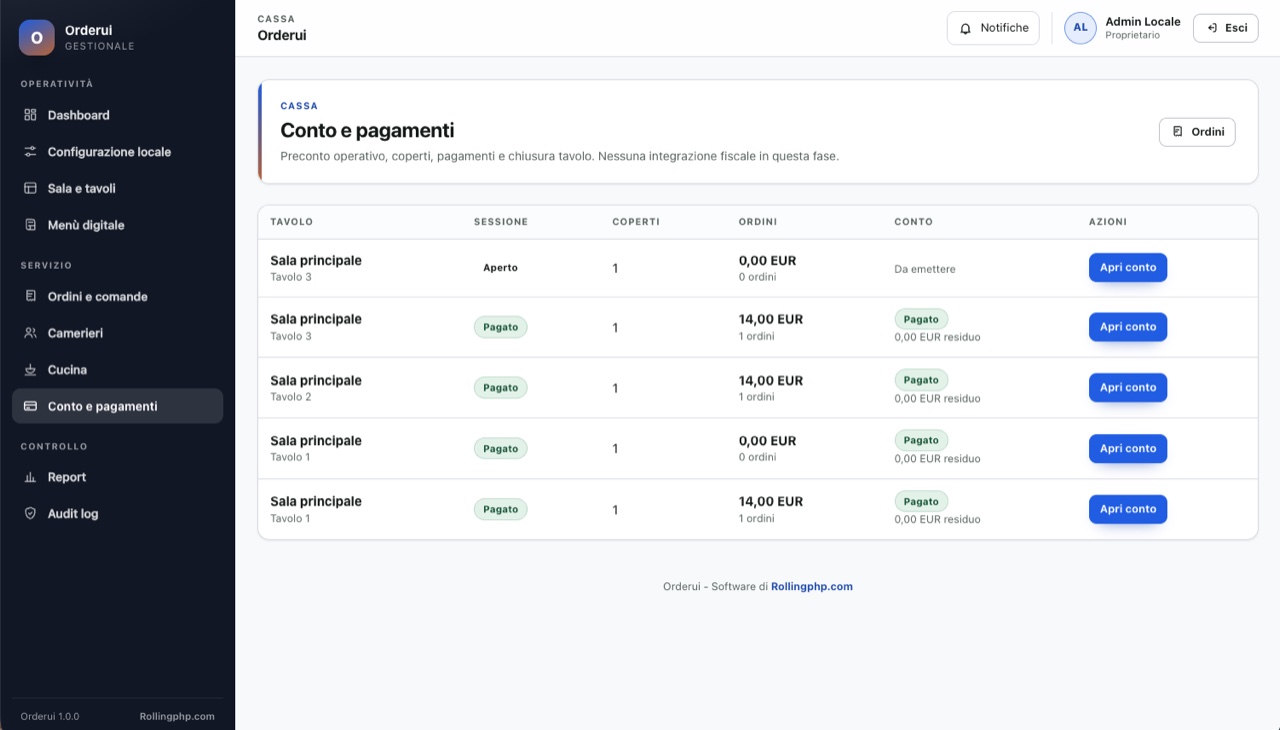The width and height of the screenshot is (1280, 730).
Task: Click the AL user avatar
Action: pos(1080,28)
